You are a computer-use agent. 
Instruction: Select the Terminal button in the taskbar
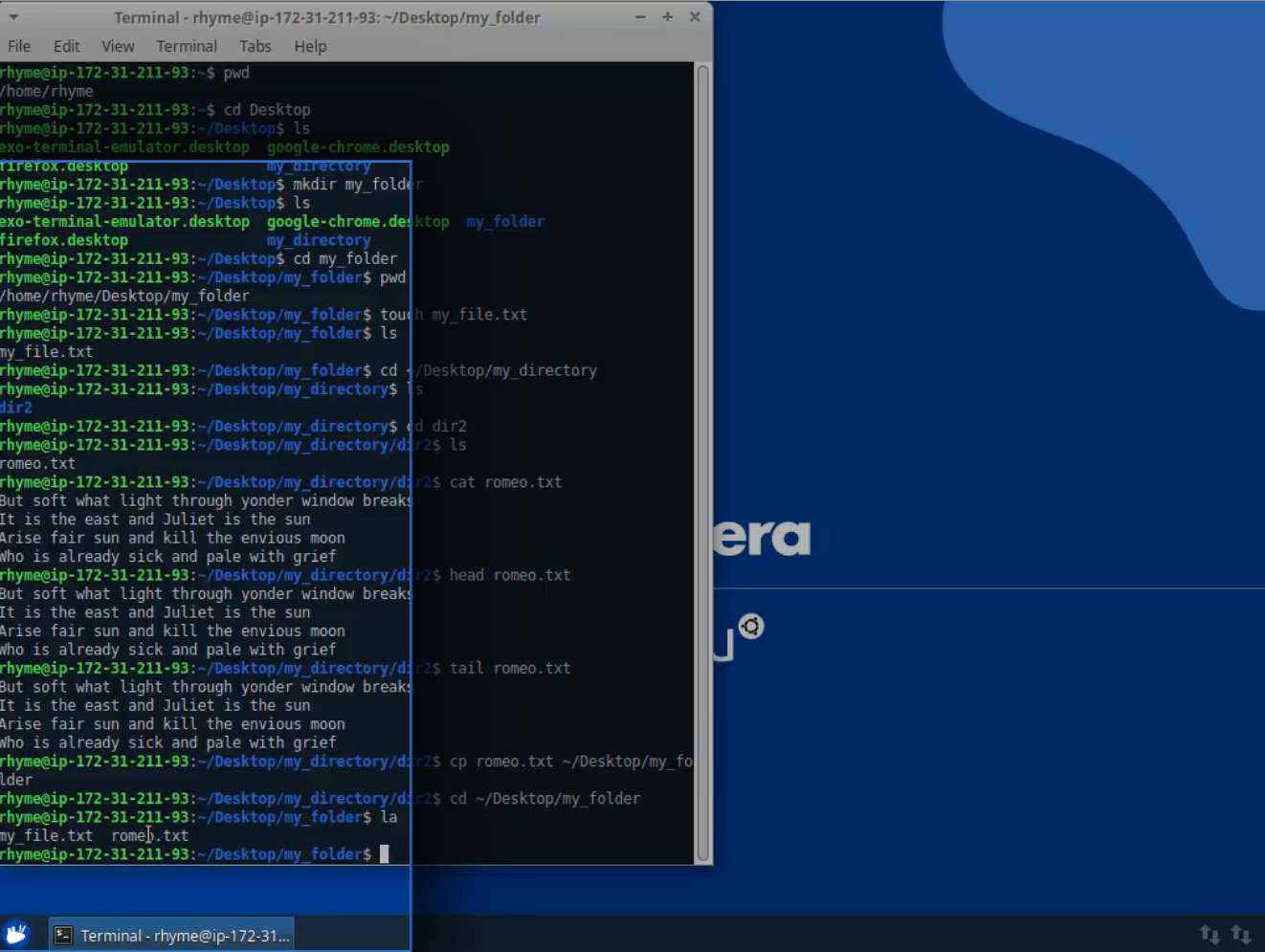pyautogui.click(x=172, y=935)
